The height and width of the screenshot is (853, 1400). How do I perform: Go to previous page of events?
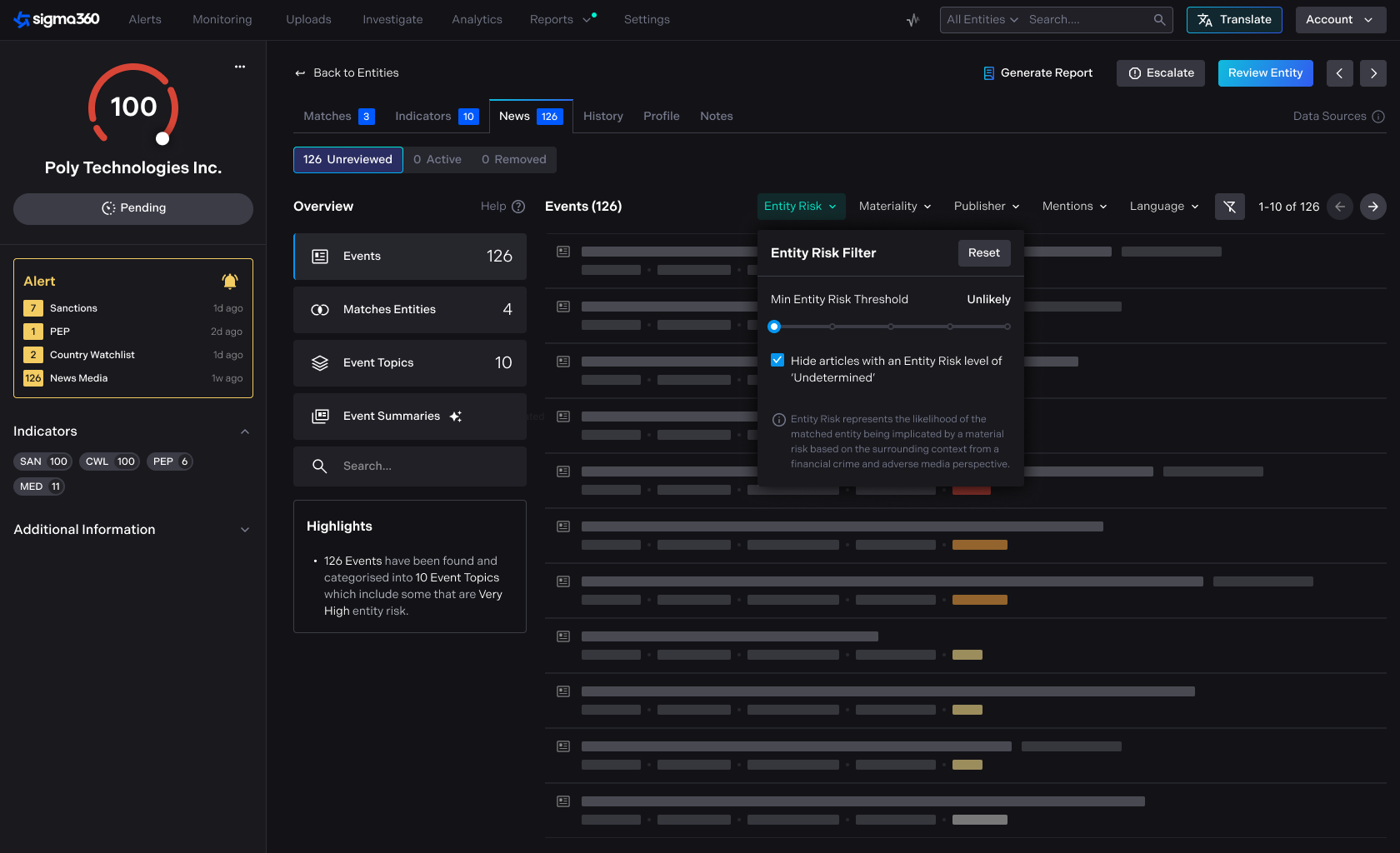coord(1340,207)
